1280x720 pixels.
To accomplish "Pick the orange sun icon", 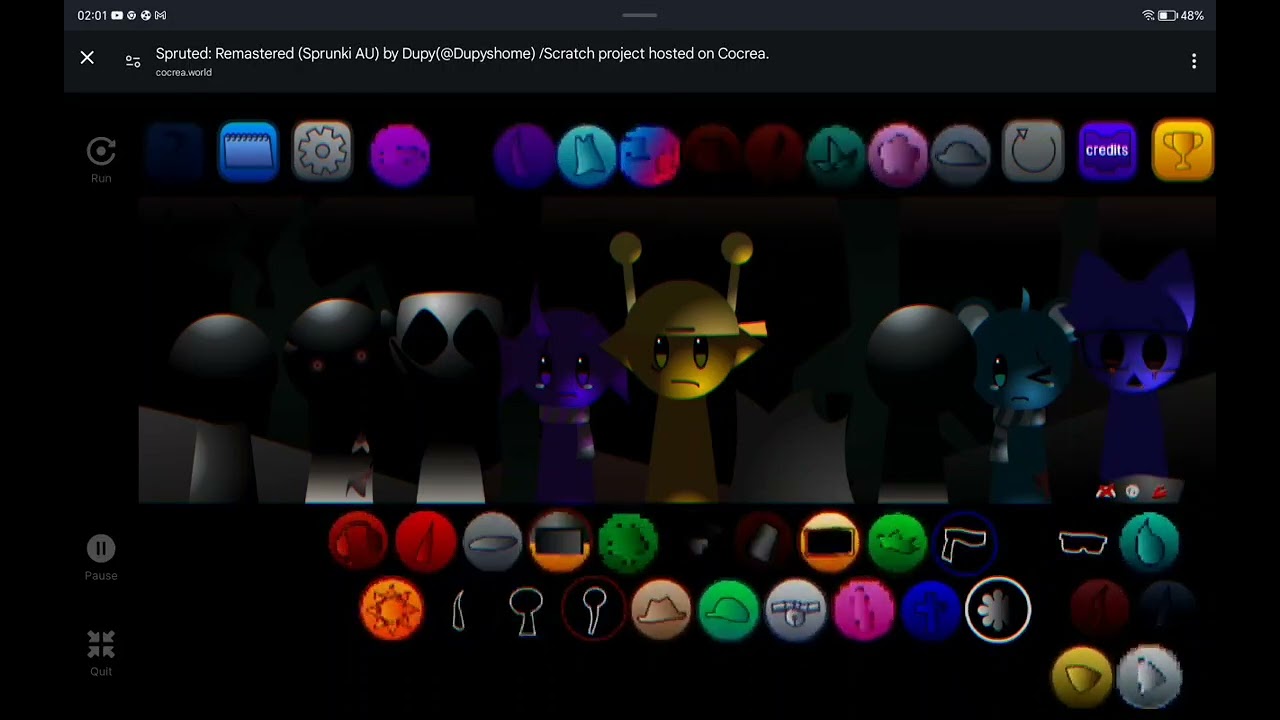I will click(392, 609).
